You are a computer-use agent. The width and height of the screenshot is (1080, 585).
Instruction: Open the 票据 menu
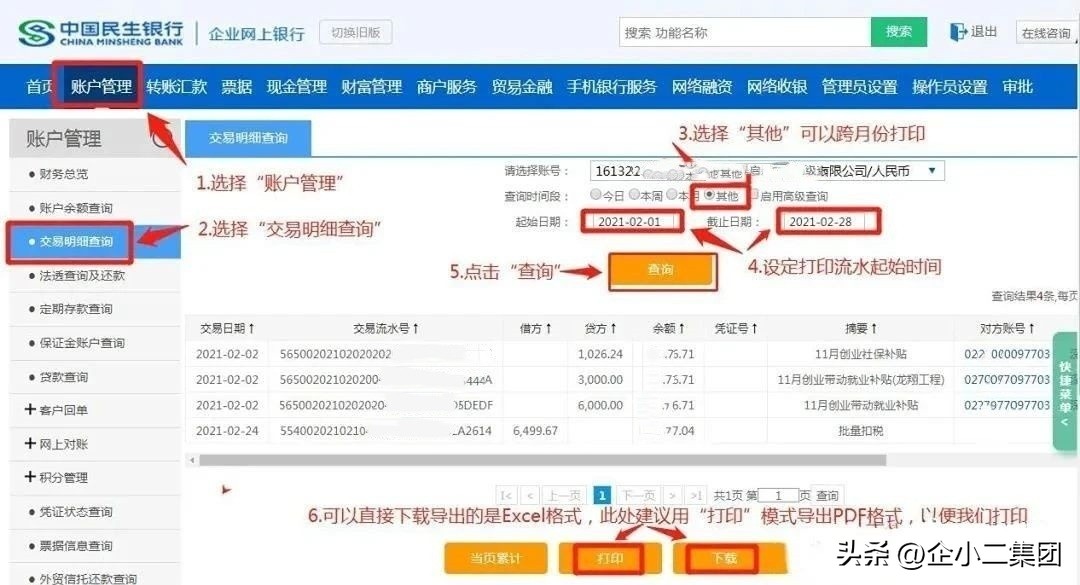click(x=236, y=87)
